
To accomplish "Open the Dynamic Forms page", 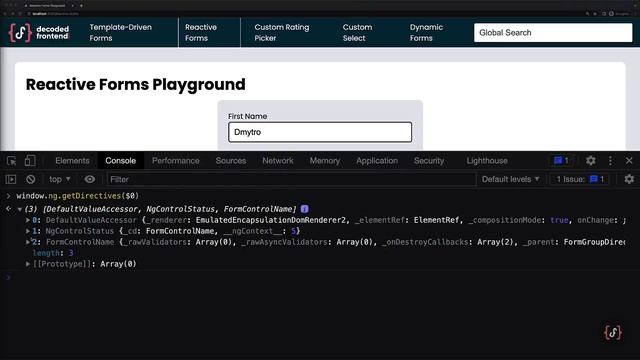I will (x=426, y=33).
